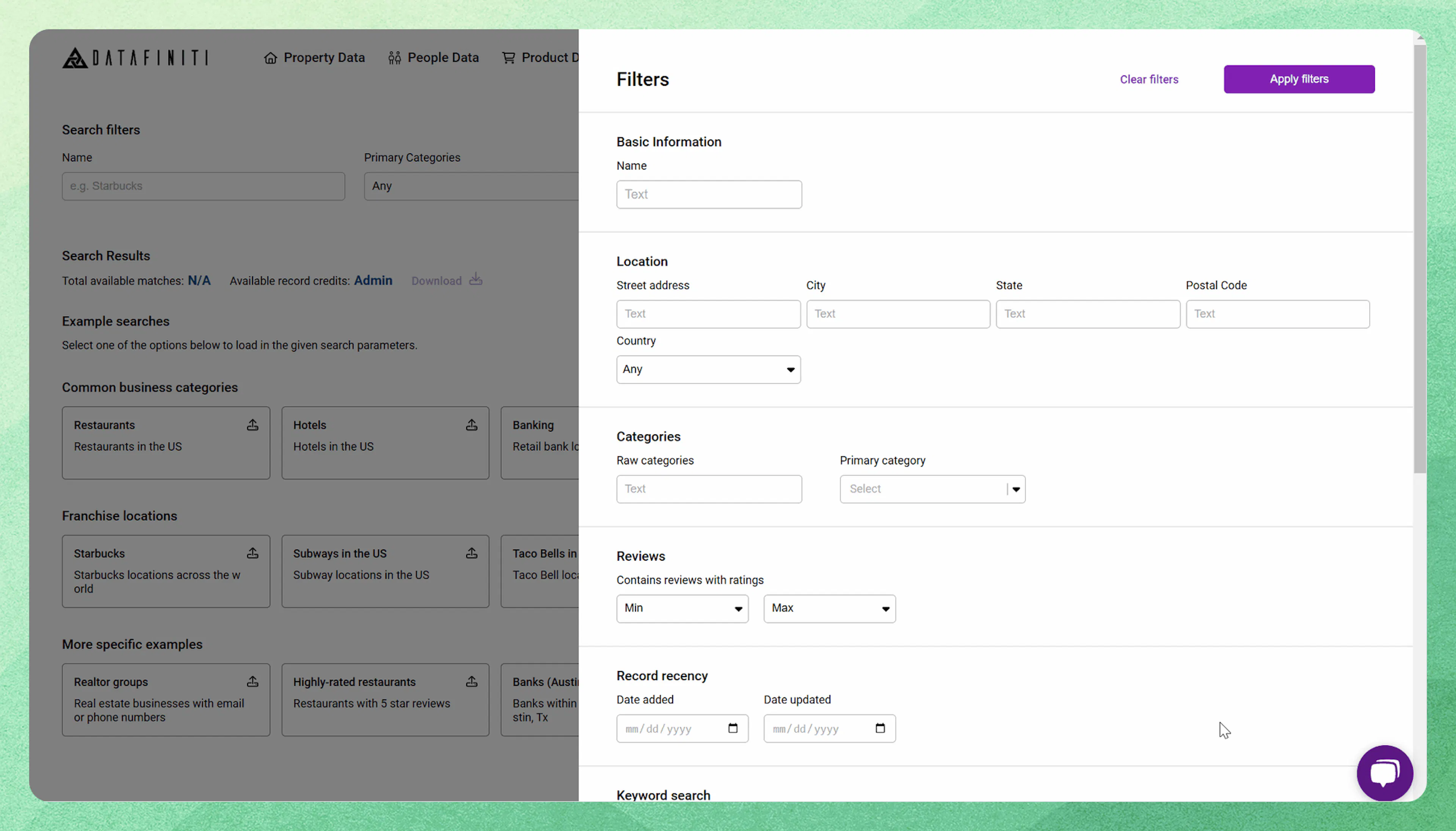This screenshot has width=1456, height=831.
Task: Click the Download icon near record credits
Action: pos(476,280)
